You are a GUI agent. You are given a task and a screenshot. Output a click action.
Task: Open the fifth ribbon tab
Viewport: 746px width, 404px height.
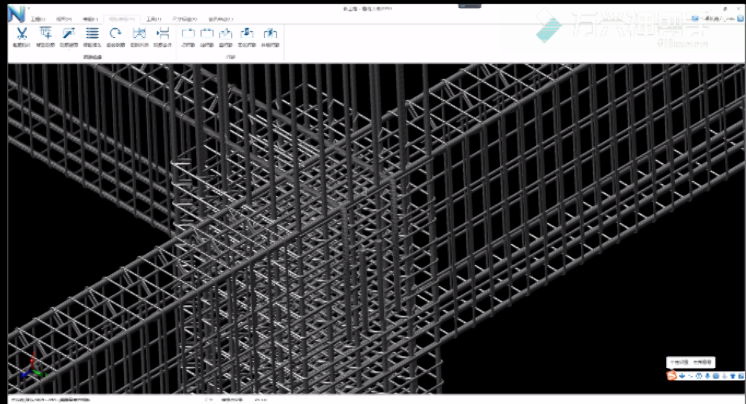[154, 19]
